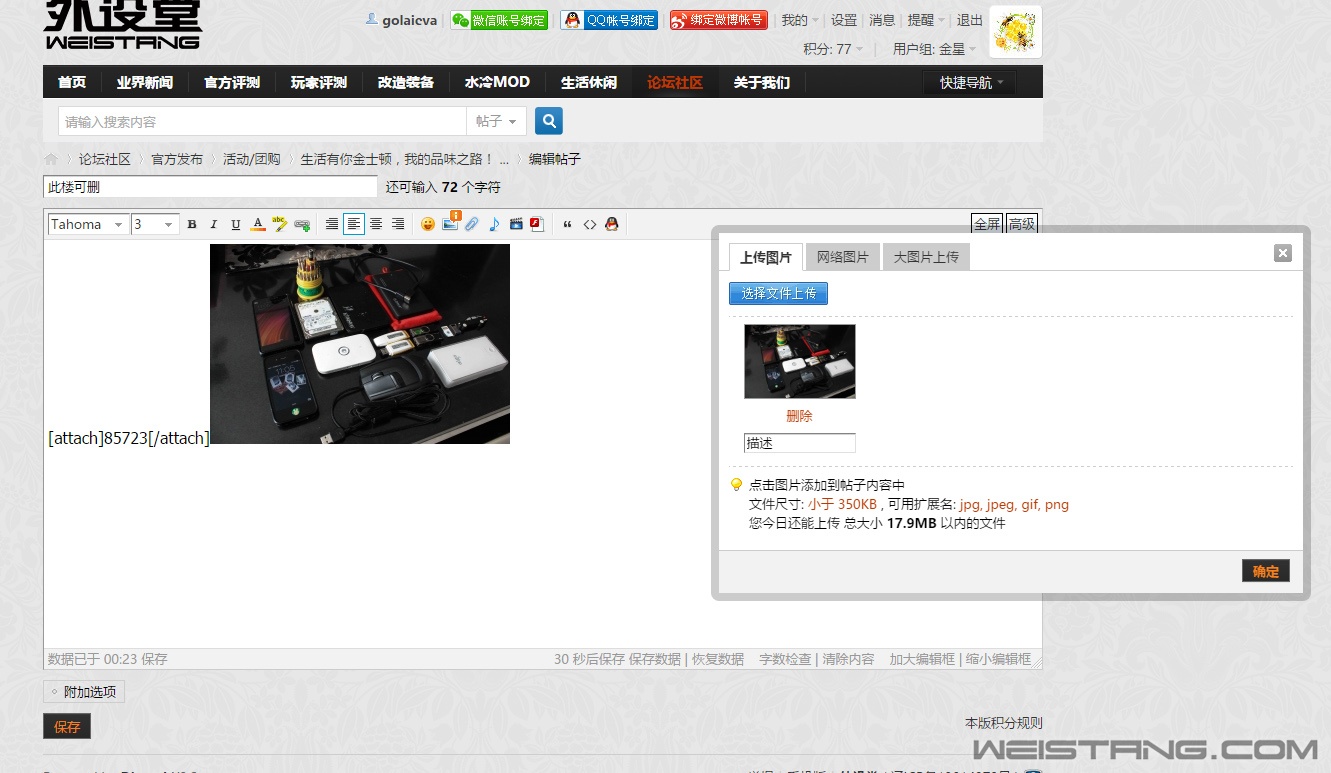This screenshot has height=773, width=1331.
Task: Switch to the 大图片上传 tab
Action: tap(926, 257)
